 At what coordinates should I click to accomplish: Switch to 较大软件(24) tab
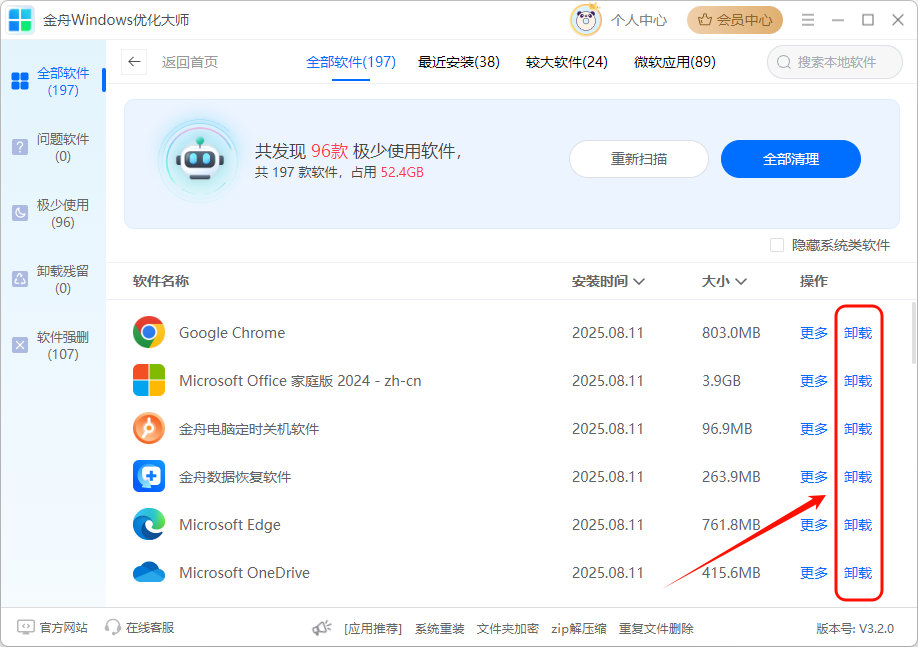[567, 62]
